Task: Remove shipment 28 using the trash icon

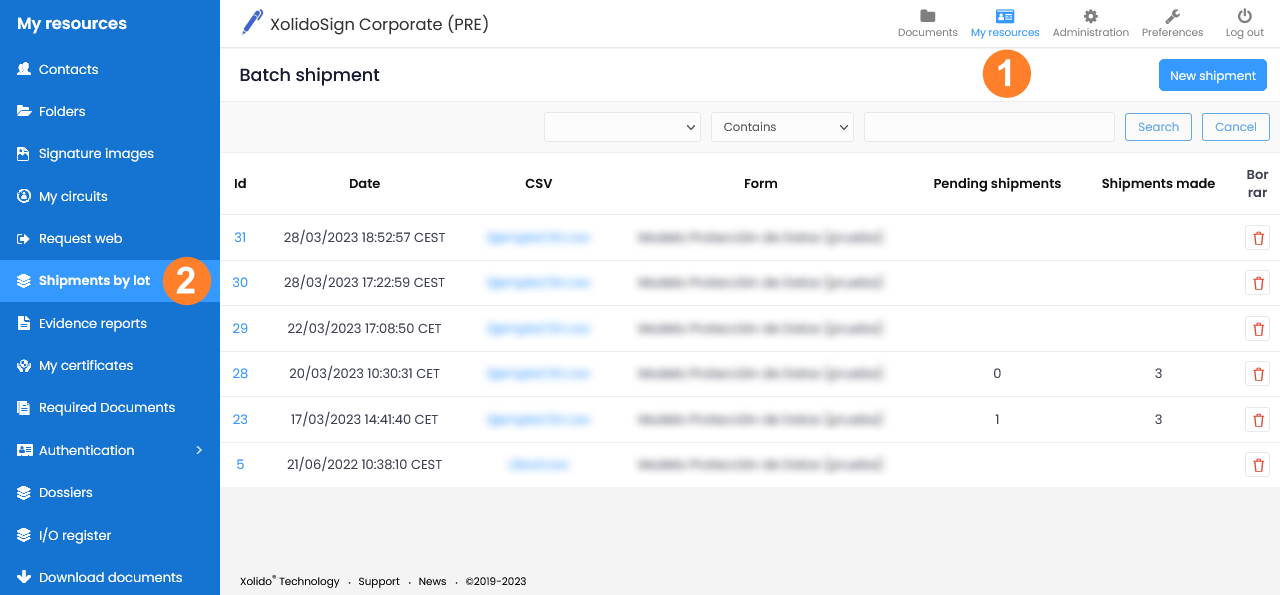Action: (1258, 374)
